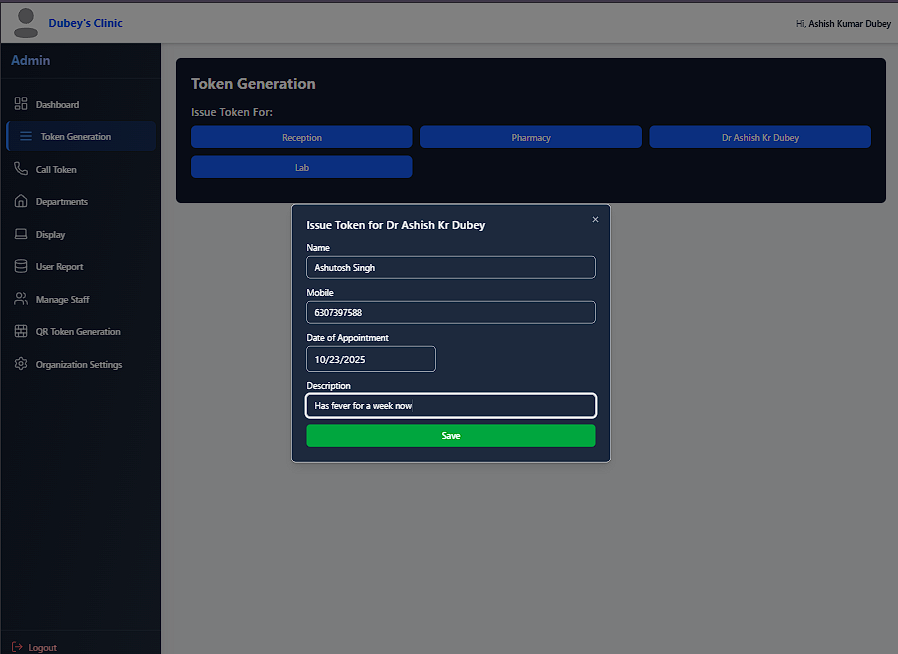Select the Dashboard icon in sidebar
This screenshot has height=654, width=898.
tap(20, 104)
